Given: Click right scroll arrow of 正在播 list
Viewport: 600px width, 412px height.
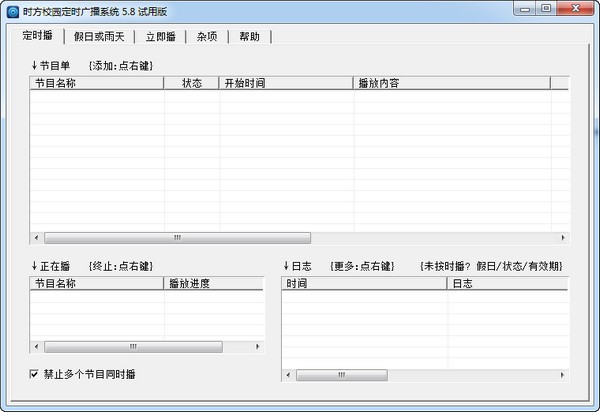Looking at the screenshot, I should pyautogui.click(x=258, y=347).
